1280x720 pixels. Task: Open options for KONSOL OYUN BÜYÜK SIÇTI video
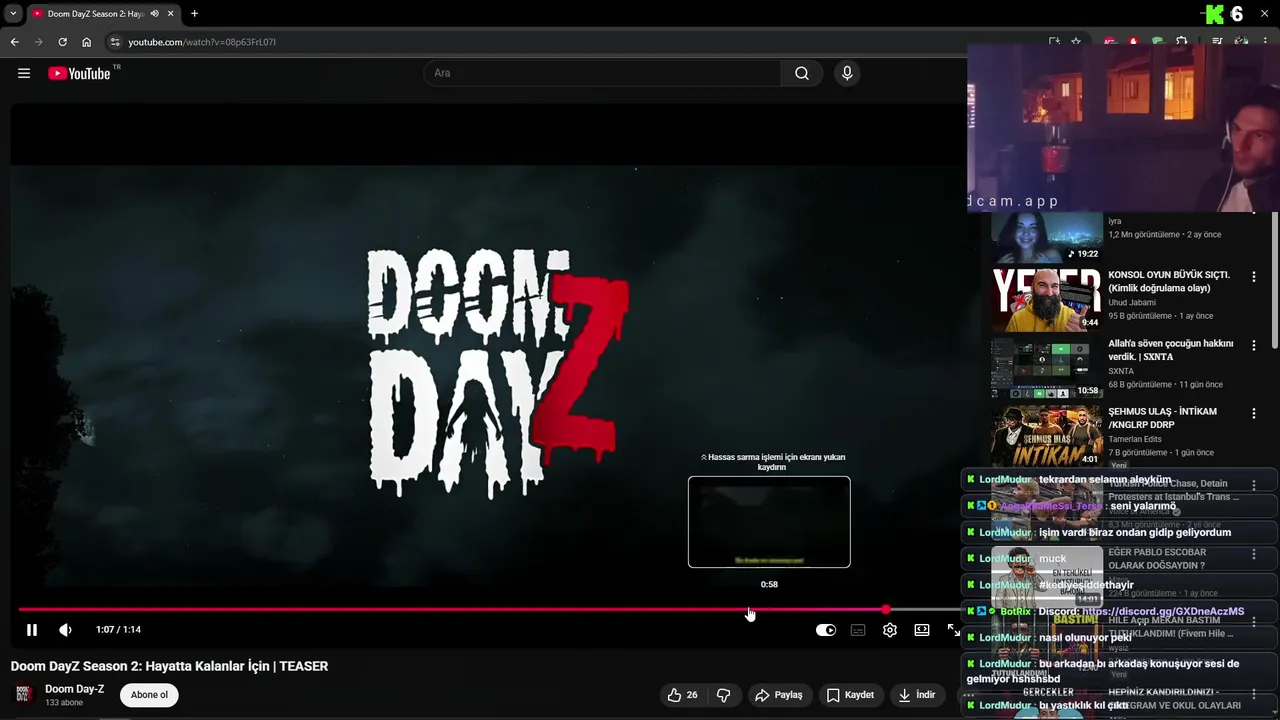point(1254,276)
